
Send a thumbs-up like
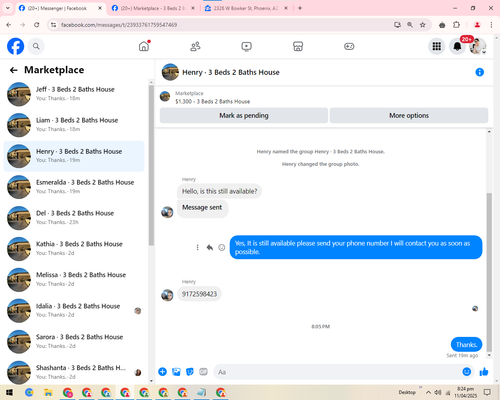click(x=484, y=372)
